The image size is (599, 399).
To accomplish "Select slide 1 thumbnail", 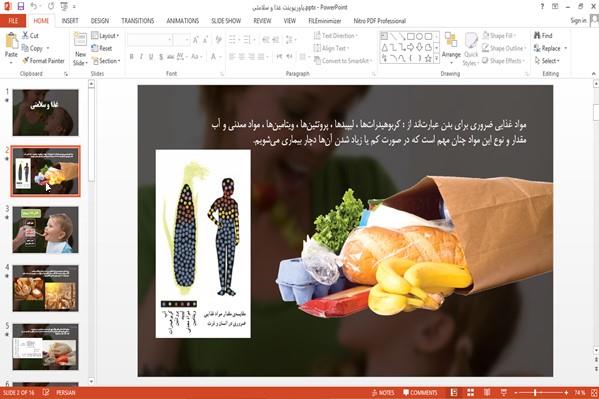I will tap(45, 113).
